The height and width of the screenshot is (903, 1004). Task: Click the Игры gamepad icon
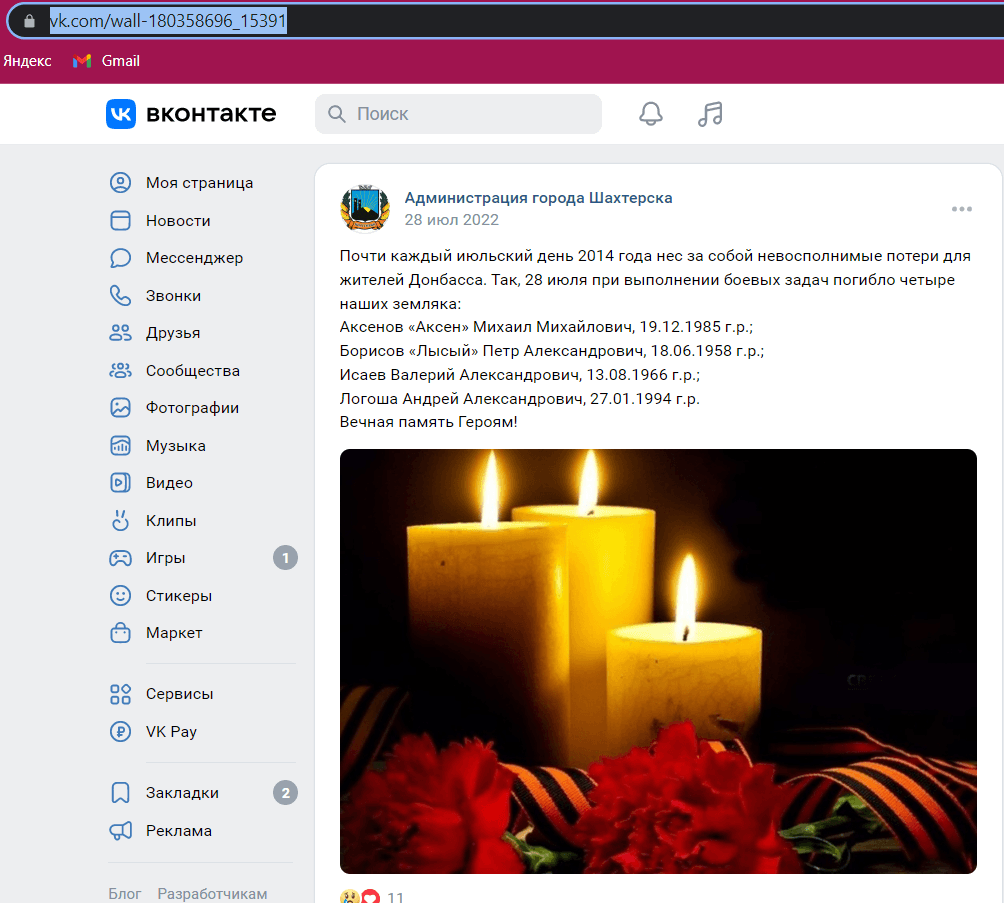(x=120, y=558)
